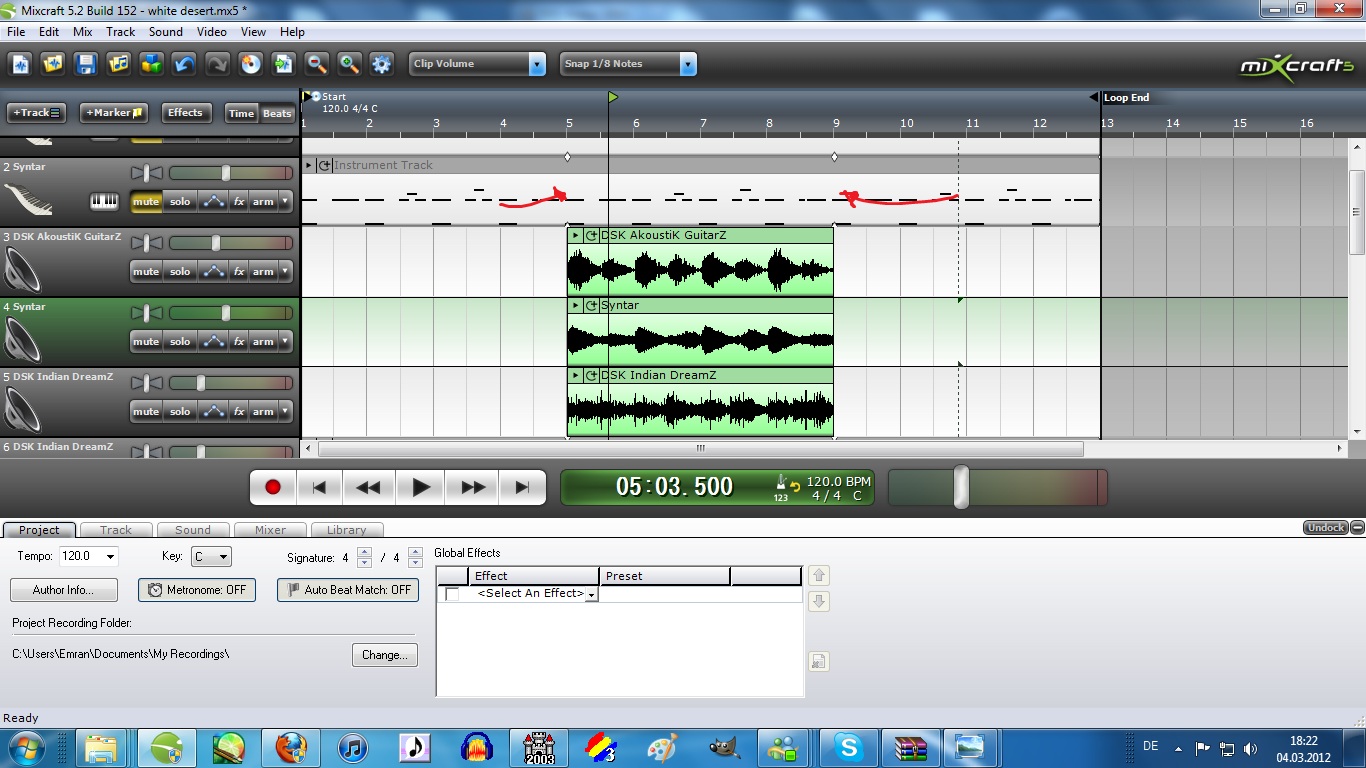Viewport: 1366px width, 768px height.
Task: Open Firefox from the Windows taskbar
Action: (290, 747)
